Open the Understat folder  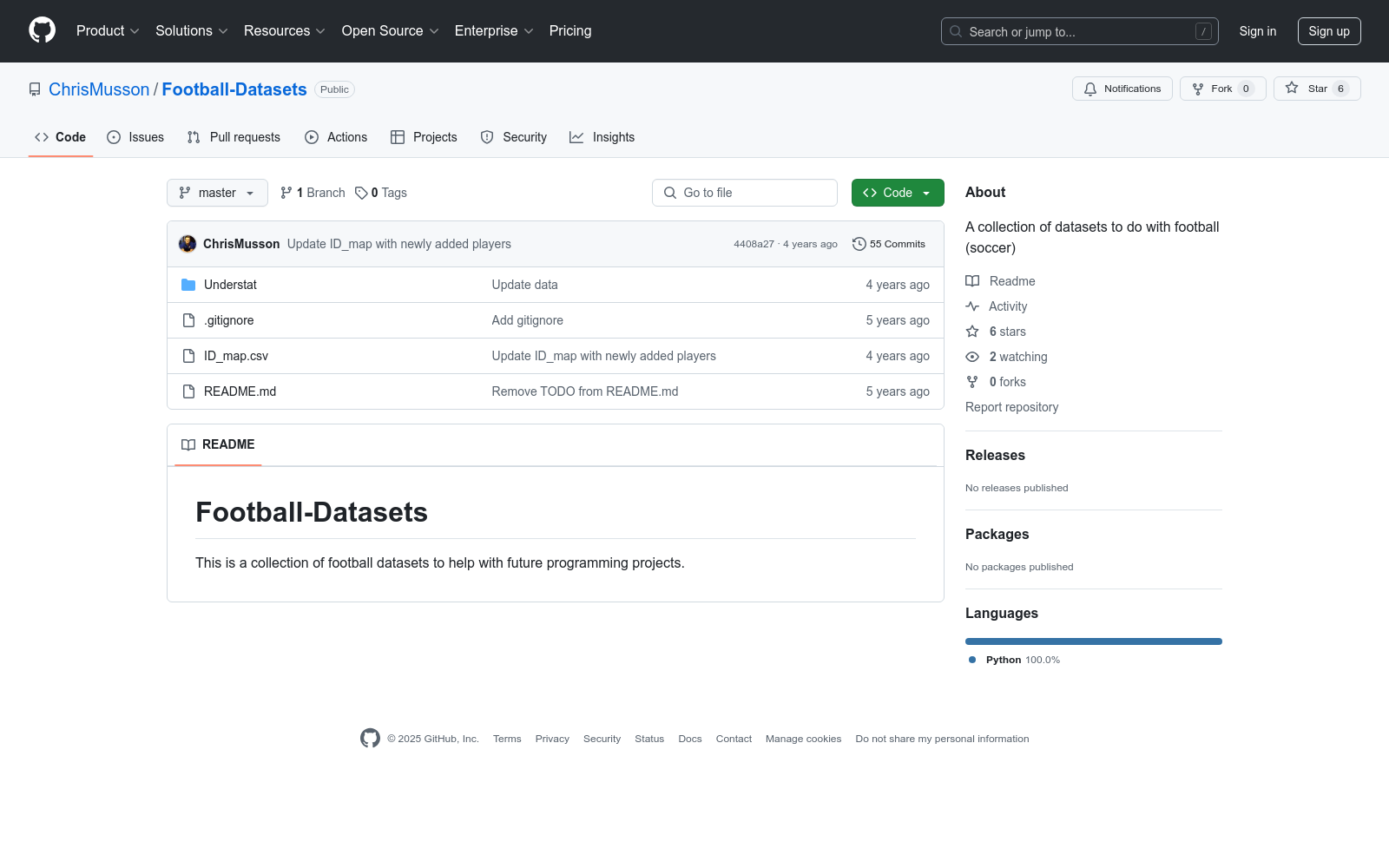tap(230, 285)
